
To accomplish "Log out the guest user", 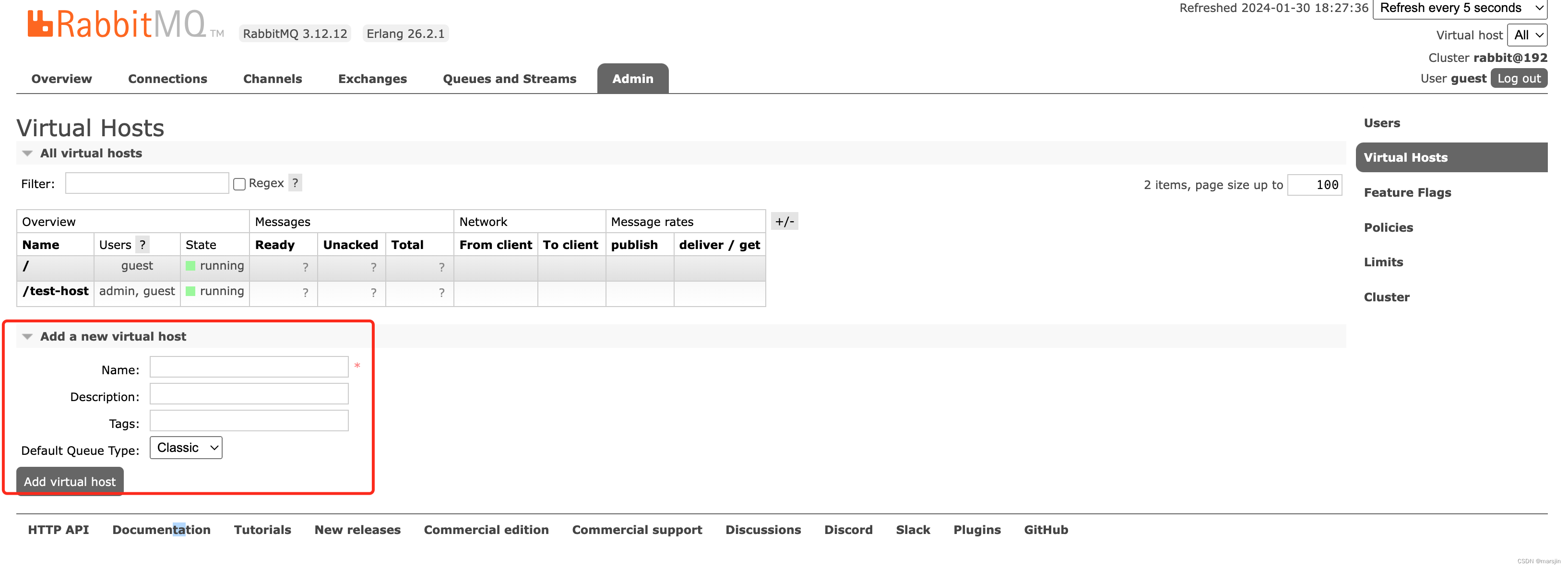I will pos(1519,78).
